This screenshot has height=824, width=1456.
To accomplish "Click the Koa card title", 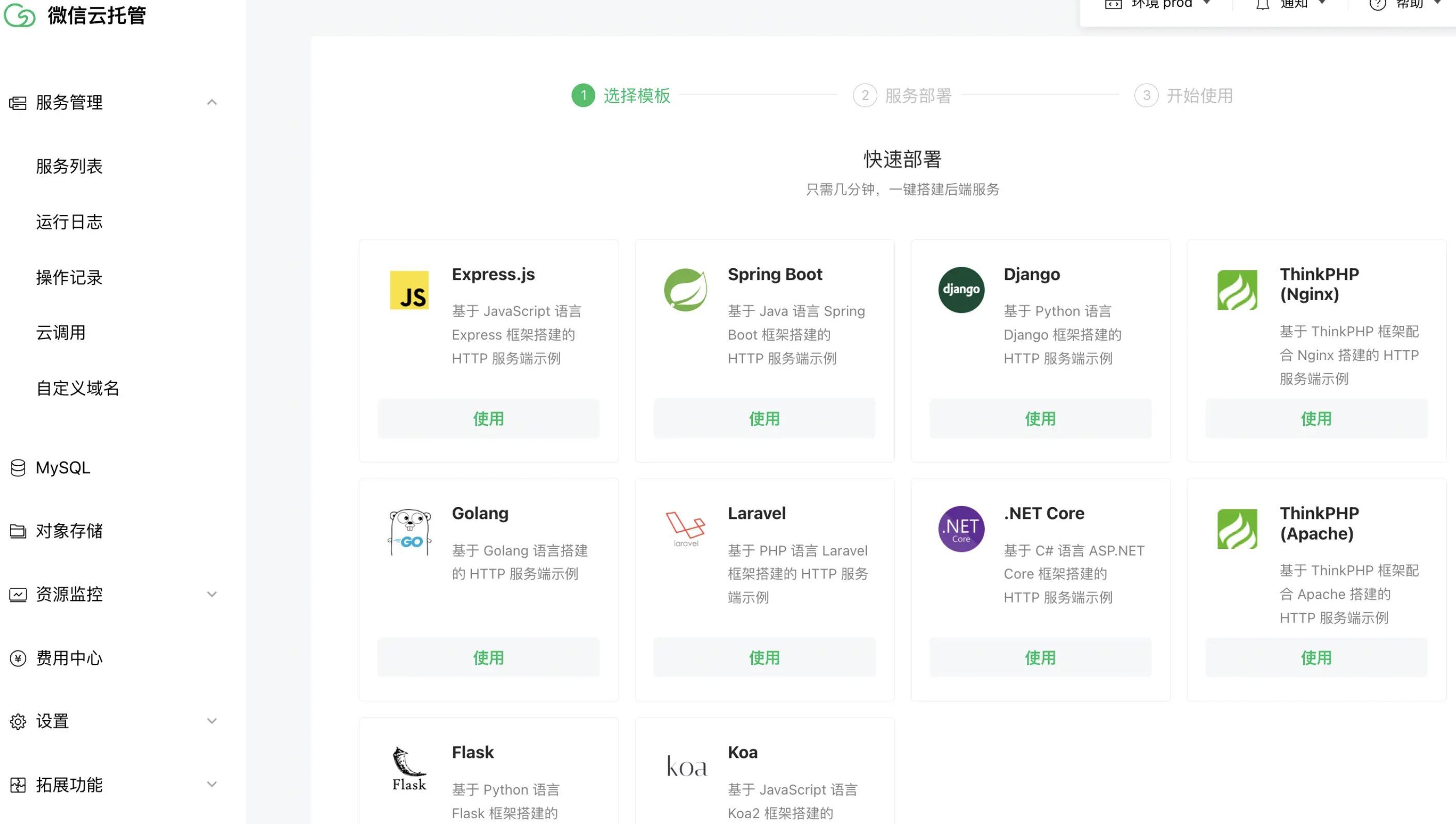I will coord(742,753).
